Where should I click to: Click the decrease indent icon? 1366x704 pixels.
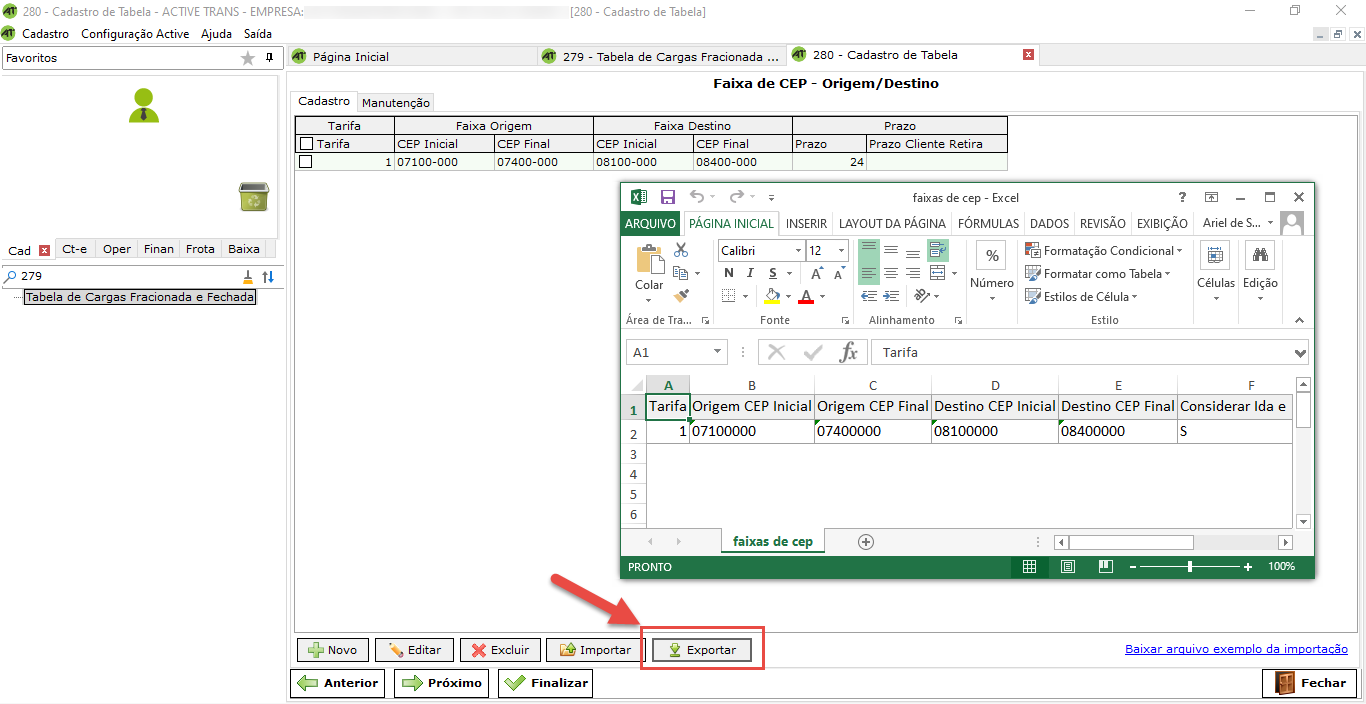pos(868,296)
